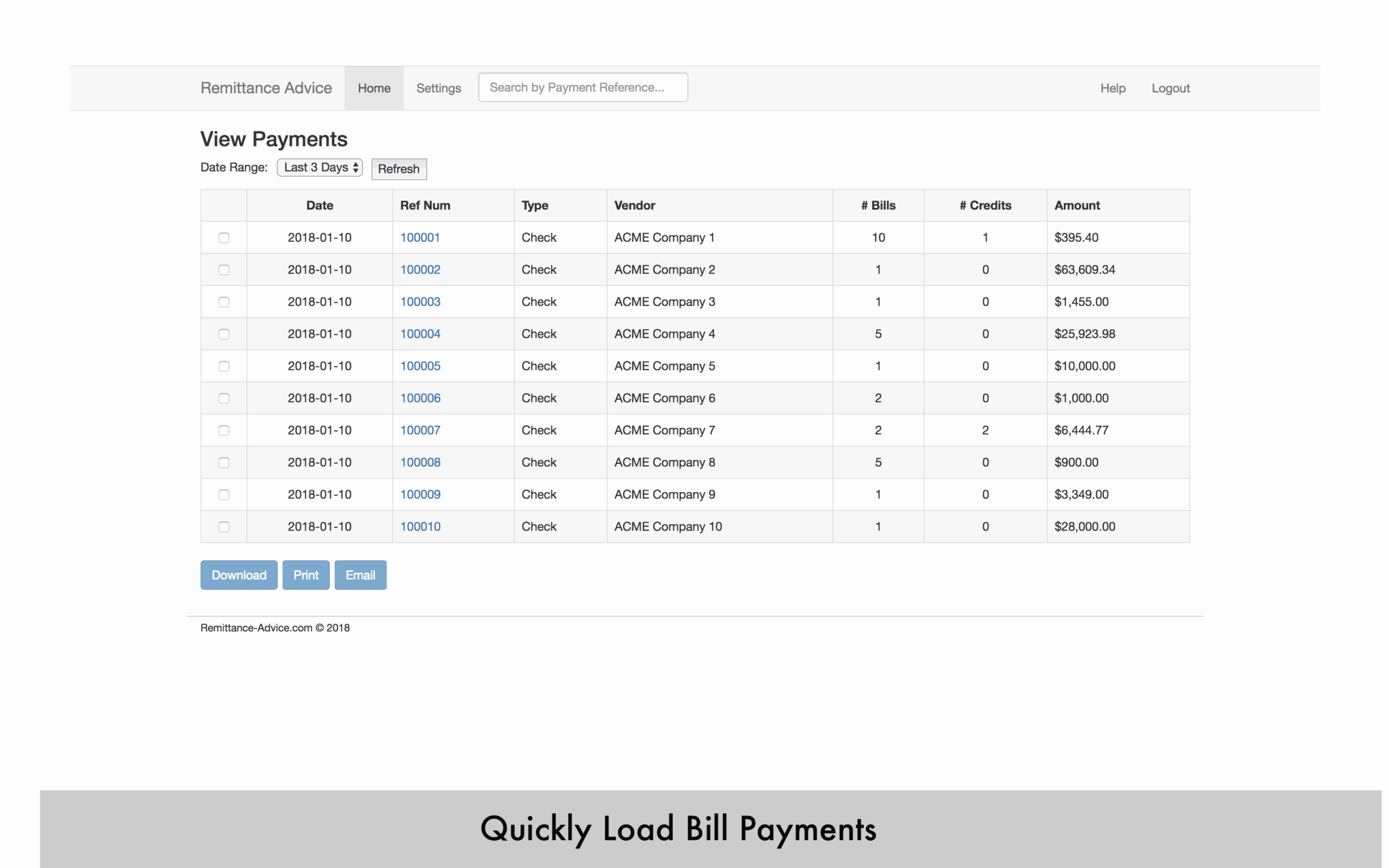Tick the checkbox for payment 100007
The width and height of the screenshot is (1389, 868).
224,431
